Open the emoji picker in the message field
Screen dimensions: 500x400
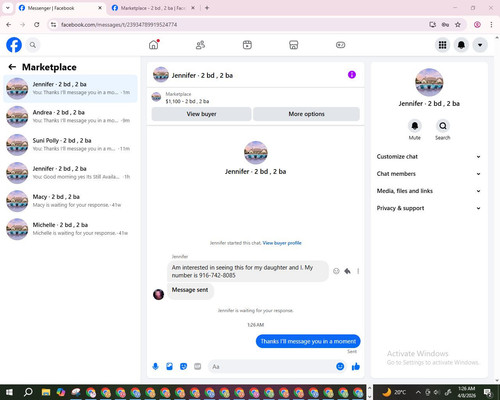click(x=340, y=367)
